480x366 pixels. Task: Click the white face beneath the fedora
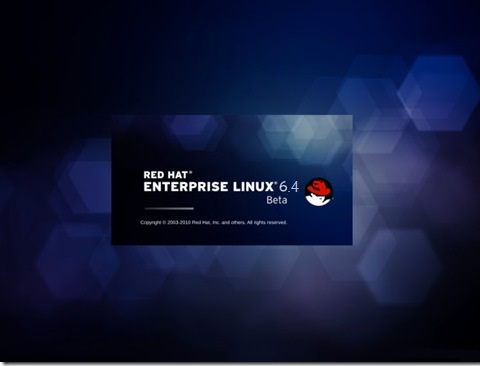click(318, 200)
